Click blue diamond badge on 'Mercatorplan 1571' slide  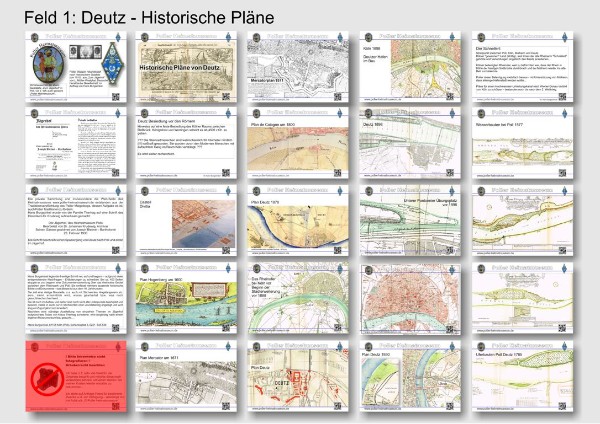tap(340, 37)
